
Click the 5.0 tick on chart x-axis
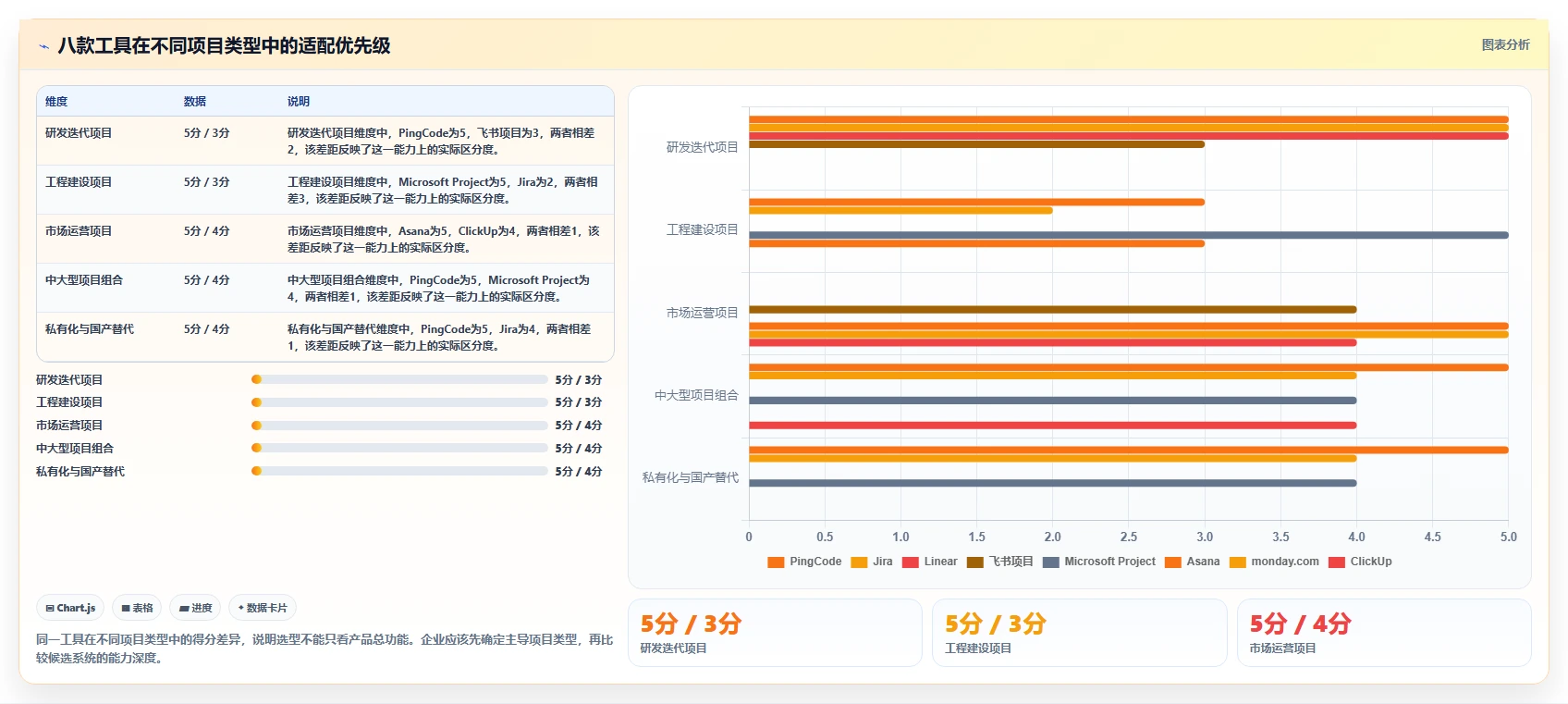tap(1508, 537)
